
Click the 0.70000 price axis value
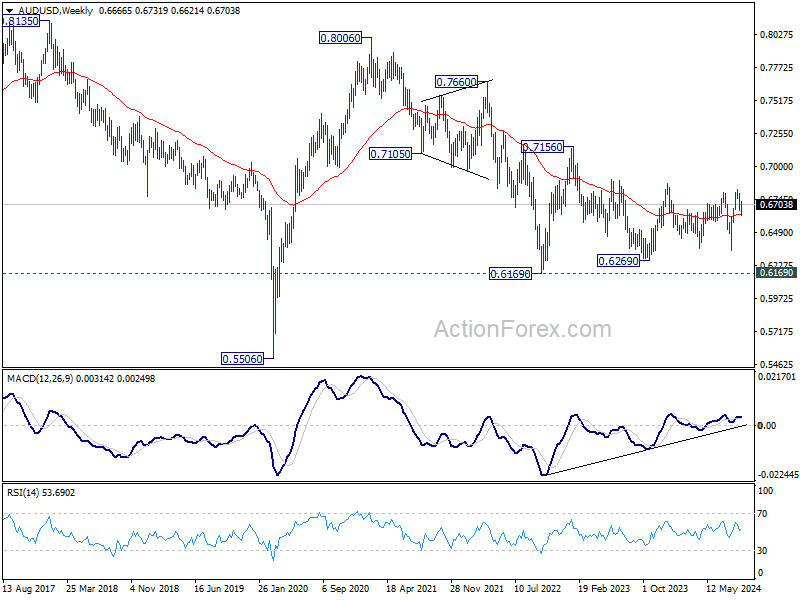(x=777, y=167)
